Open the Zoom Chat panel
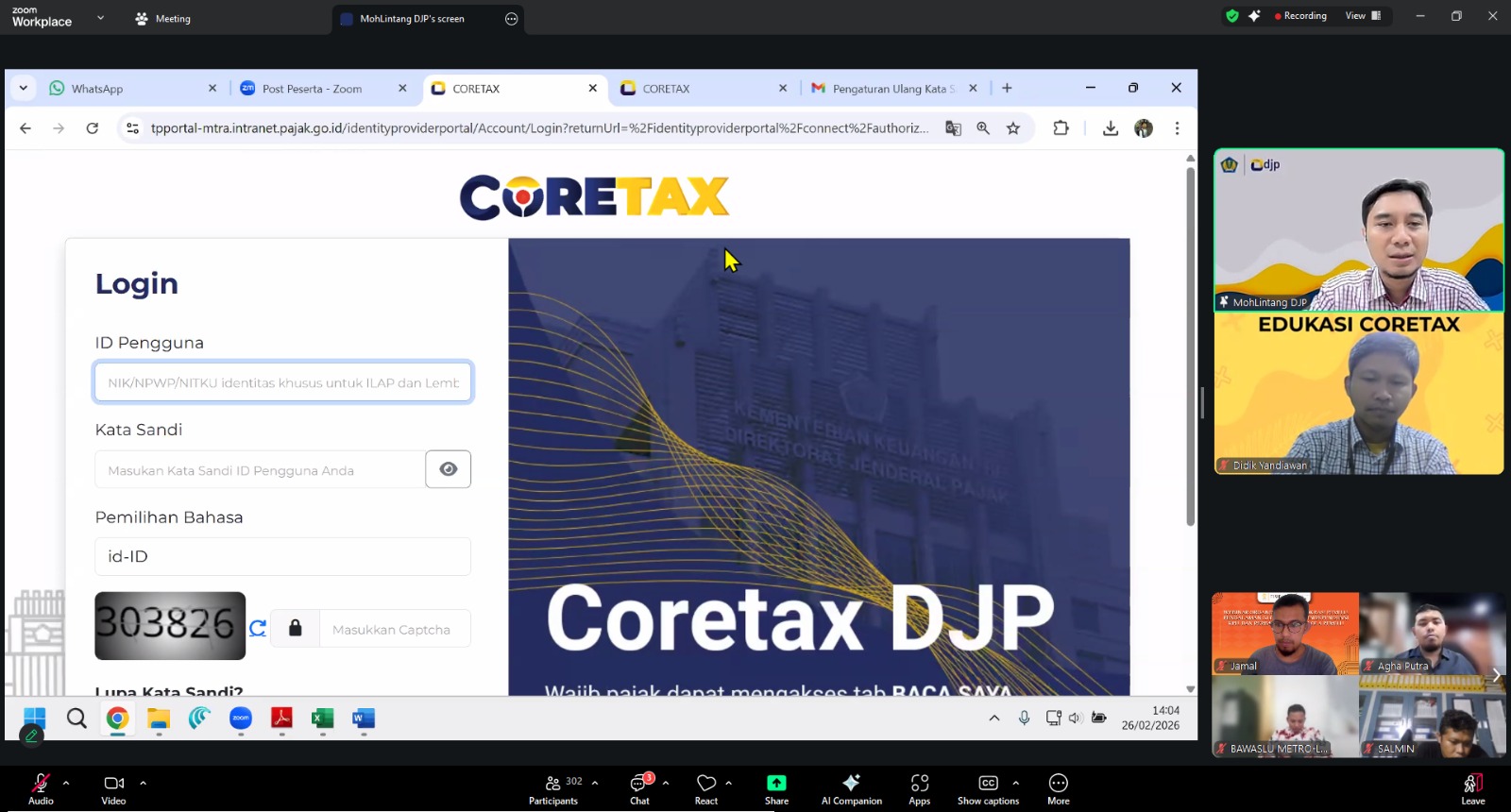Screen dimensions: 1511x812 [x=640, y=787]
